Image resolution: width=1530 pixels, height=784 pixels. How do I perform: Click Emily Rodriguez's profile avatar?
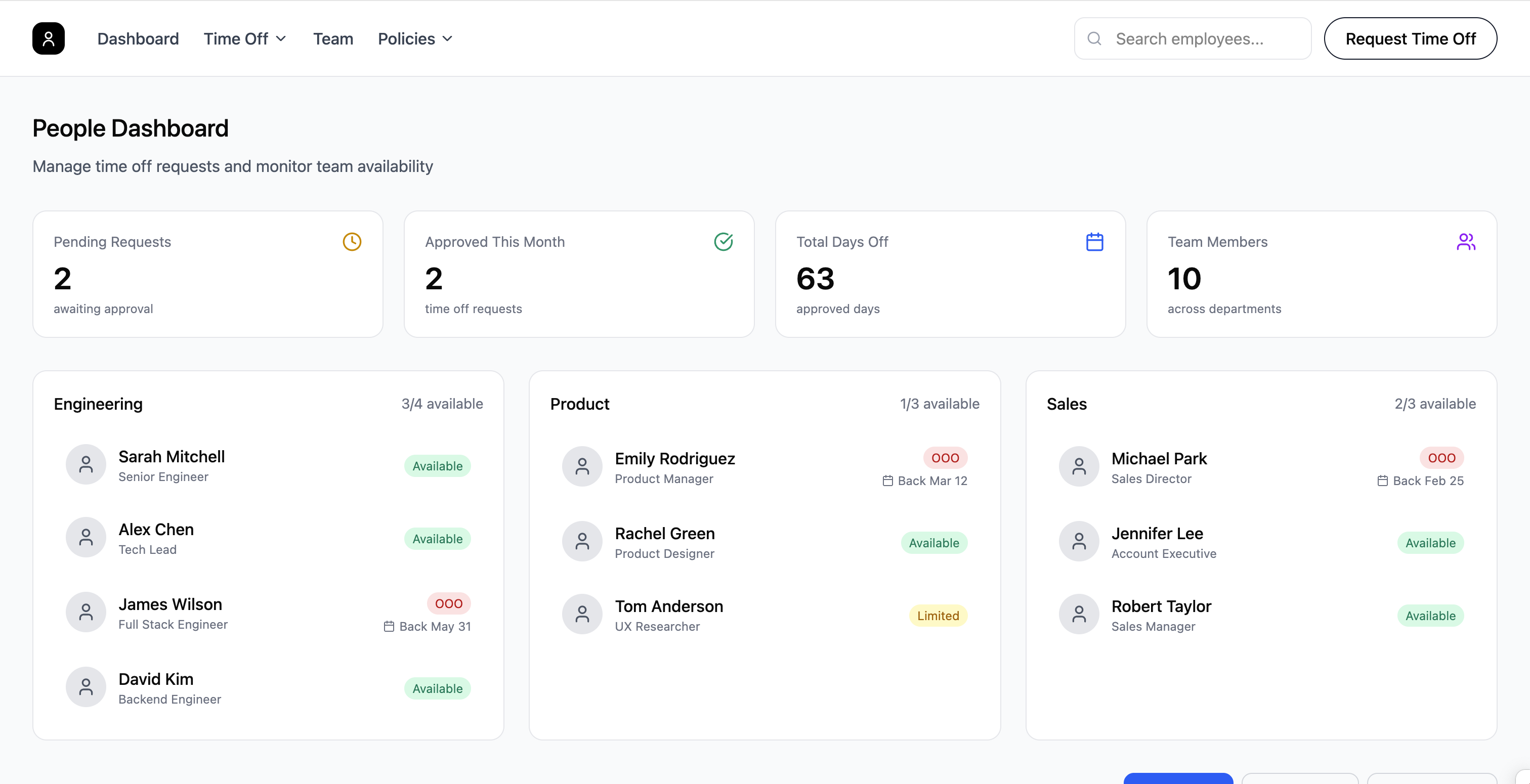(582, 467)
